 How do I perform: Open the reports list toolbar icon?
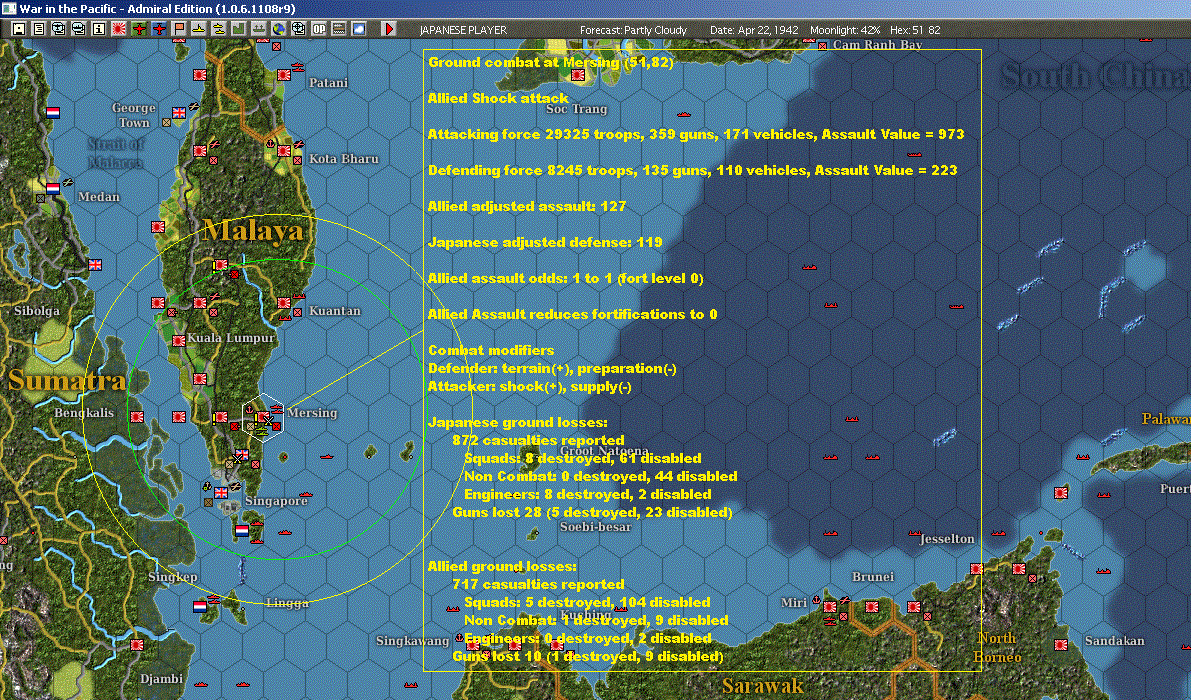39,29
